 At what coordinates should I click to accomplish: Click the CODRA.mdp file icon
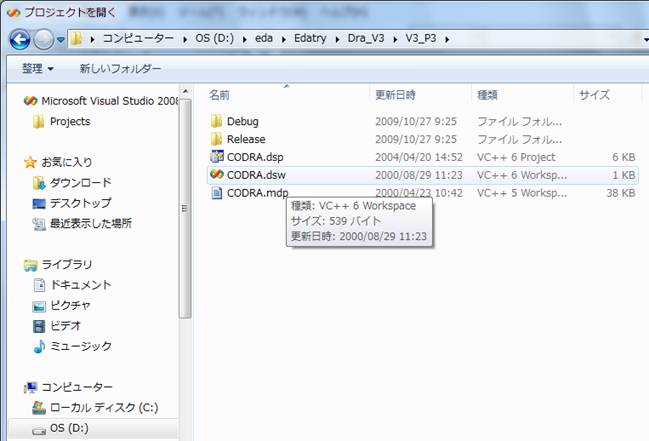point(216,193)
